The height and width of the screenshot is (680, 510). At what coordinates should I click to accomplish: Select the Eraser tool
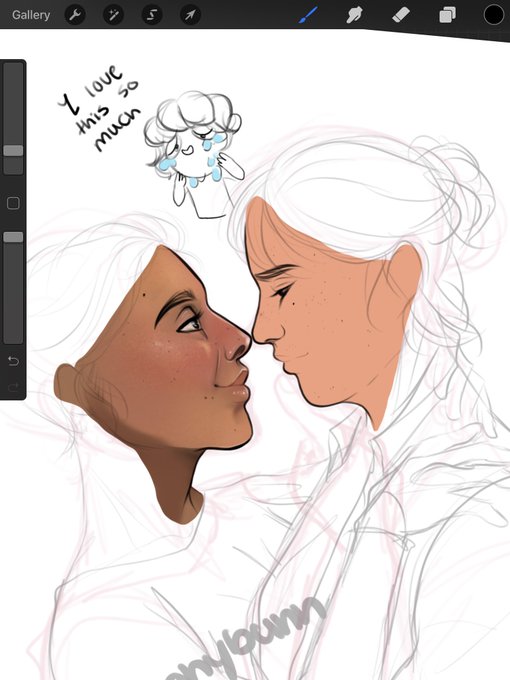tap(401, 15)
